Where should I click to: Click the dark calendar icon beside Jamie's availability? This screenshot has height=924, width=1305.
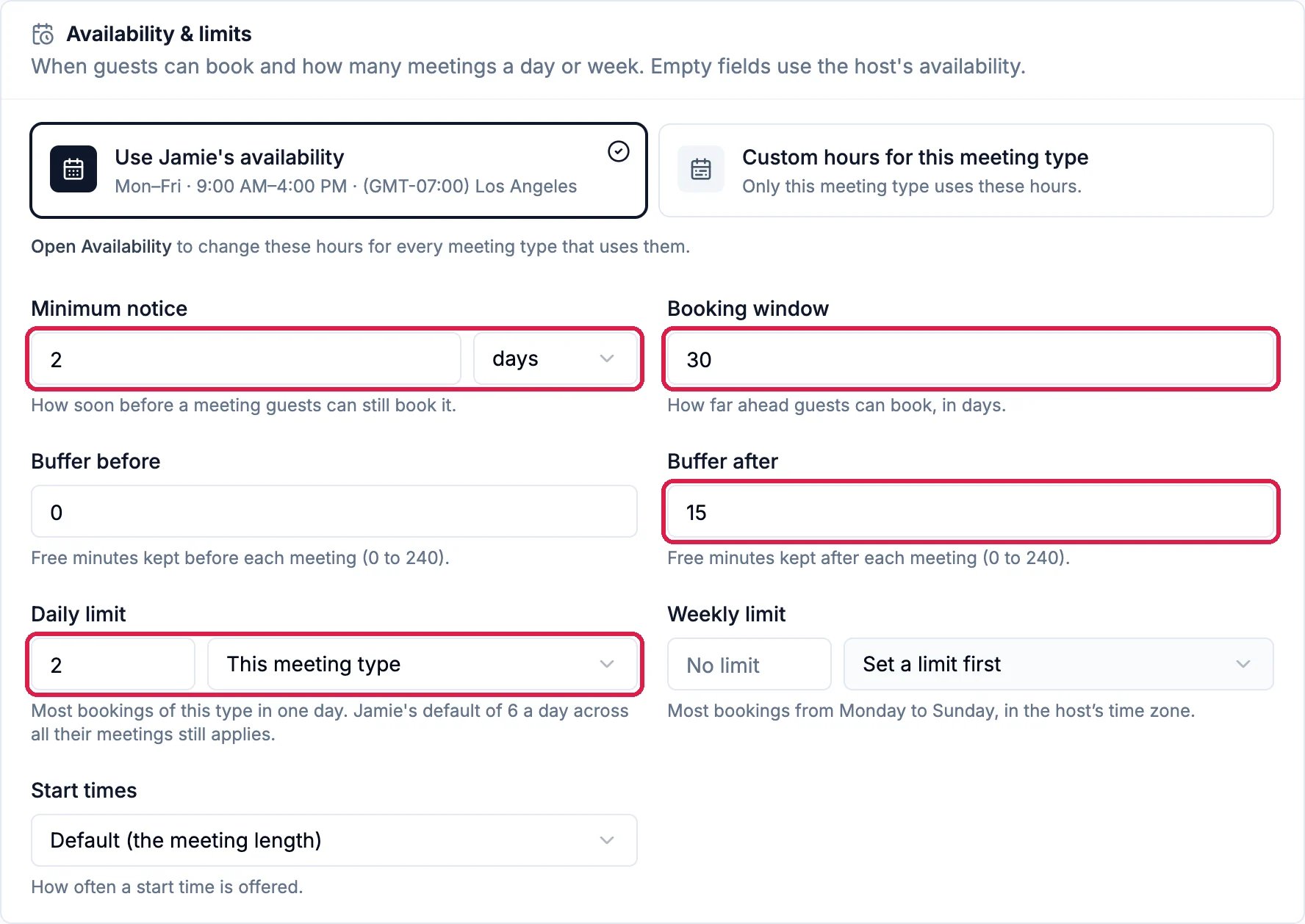(x=73, y=169)
